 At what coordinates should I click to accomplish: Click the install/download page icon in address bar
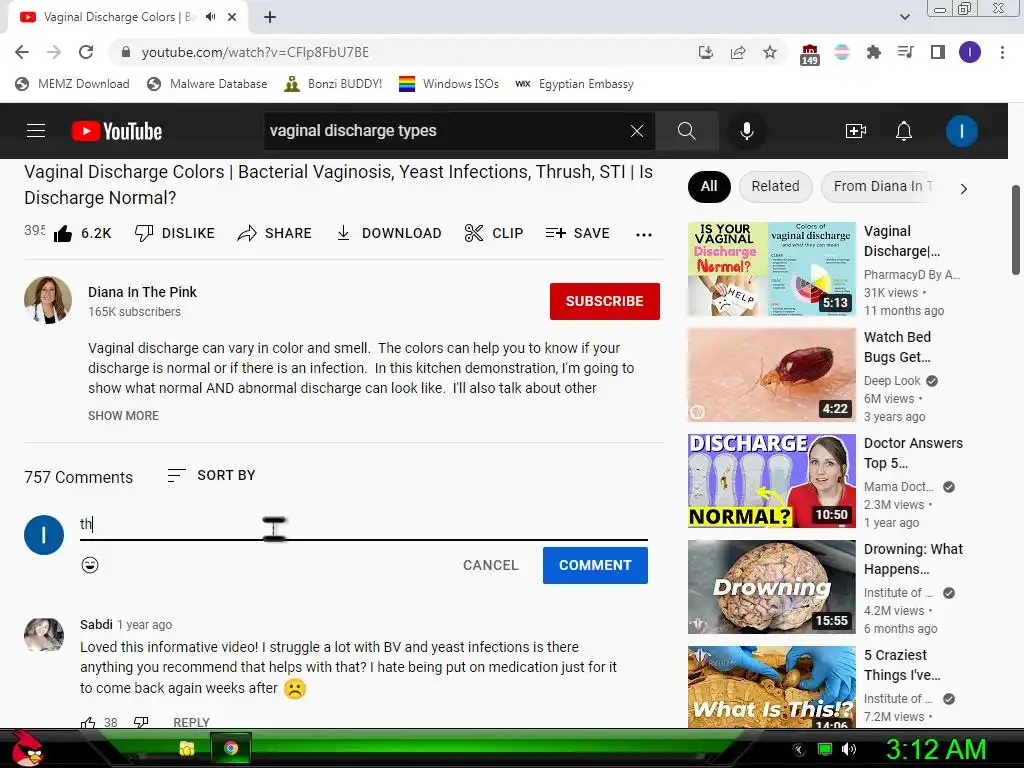pyautogui.click(x=705, y=52)
